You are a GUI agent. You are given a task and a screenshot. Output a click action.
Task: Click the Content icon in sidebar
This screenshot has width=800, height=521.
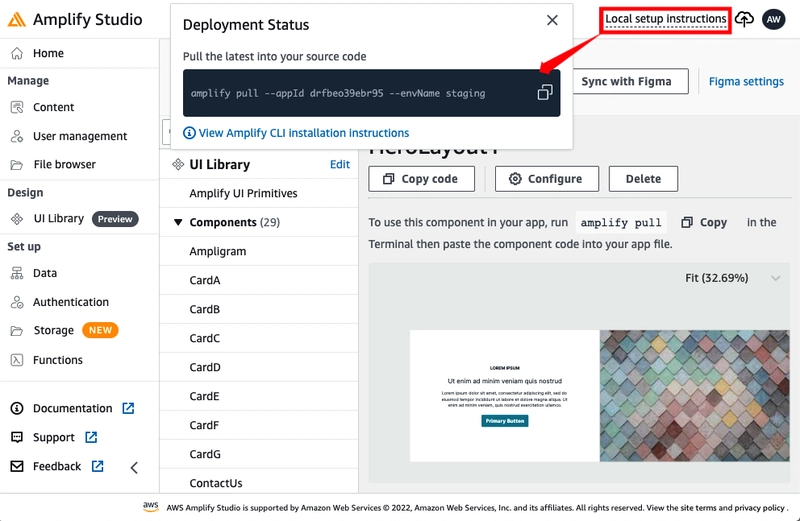click(x=17, y=107)
